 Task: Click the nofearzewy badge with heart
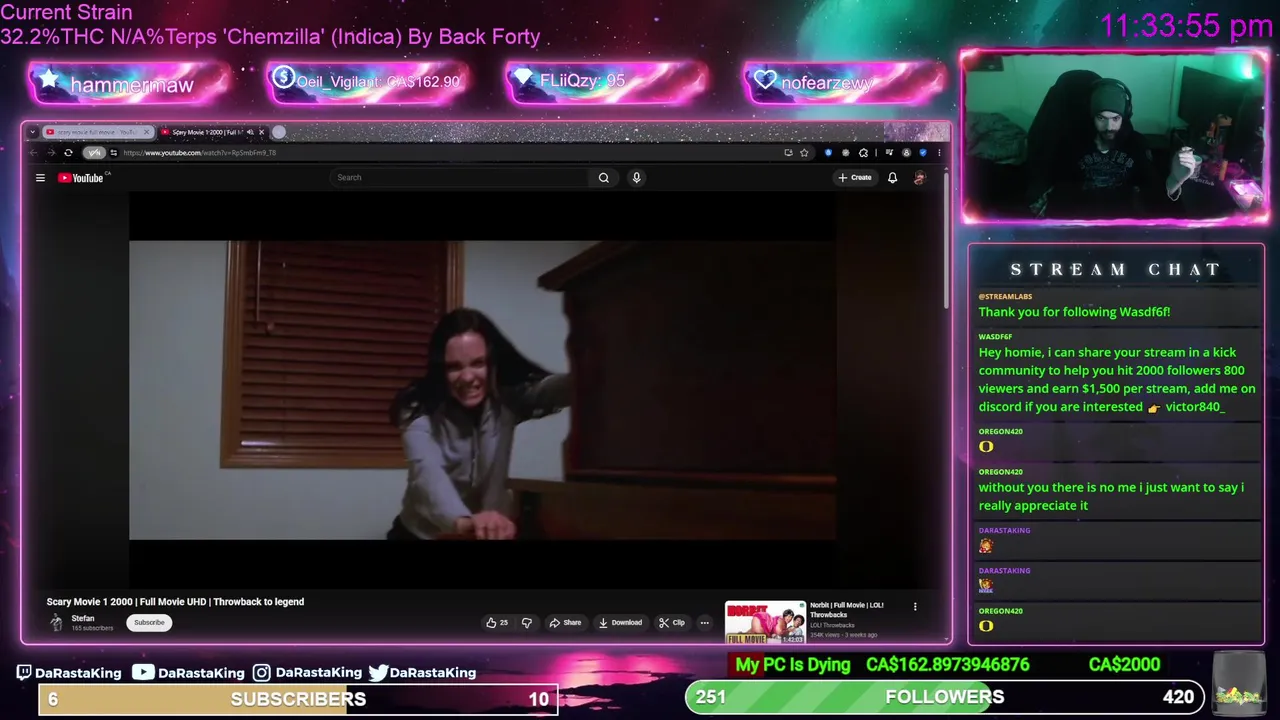coord(845,82)
